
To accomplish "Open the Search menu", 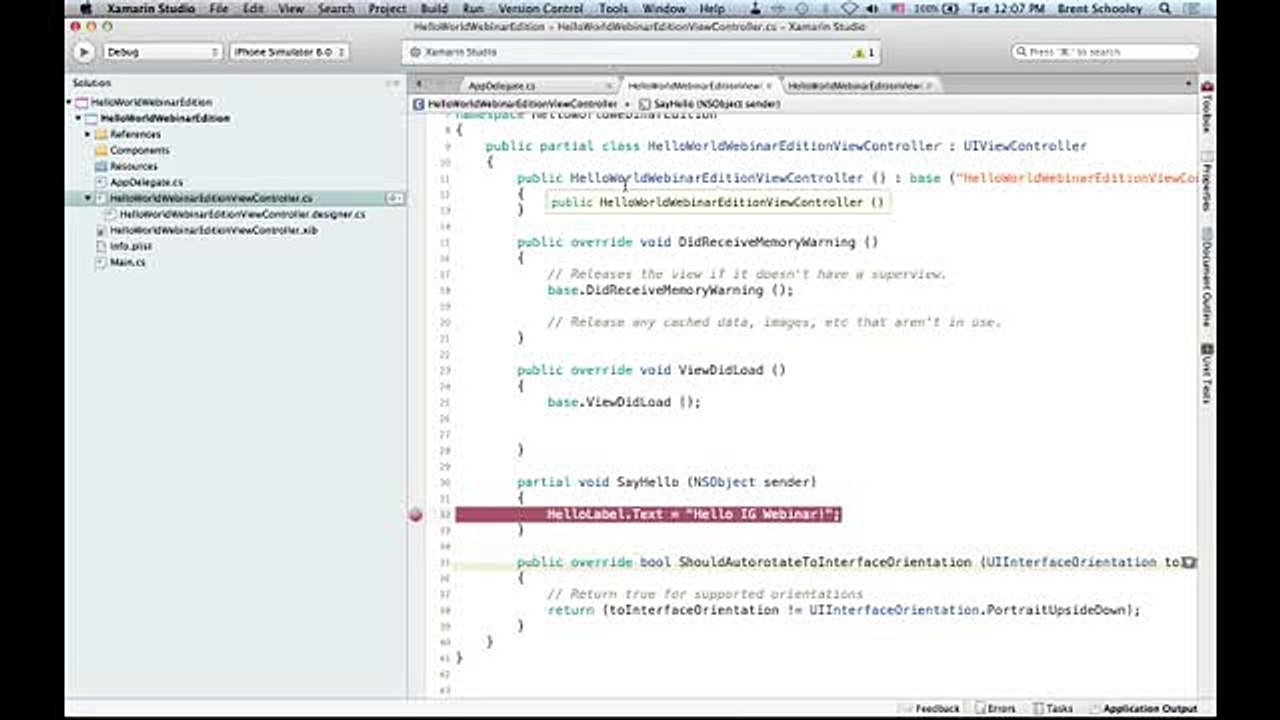I will pyautogui.click(x=336, y=8).
